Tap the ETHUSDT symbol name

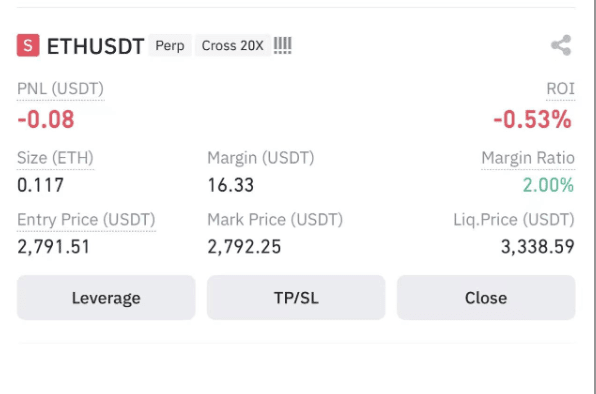point(95,46)
